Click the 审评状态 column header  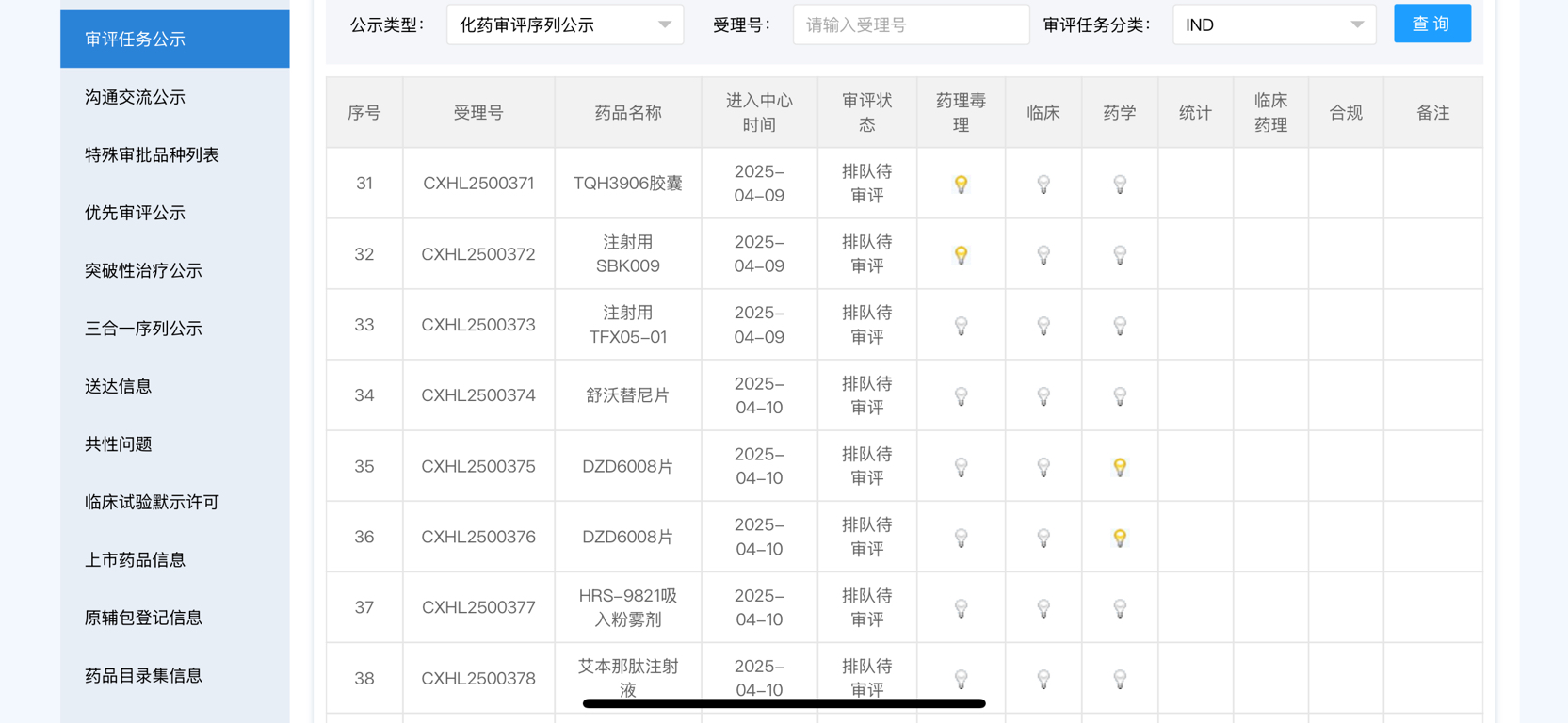click(867, 113)
